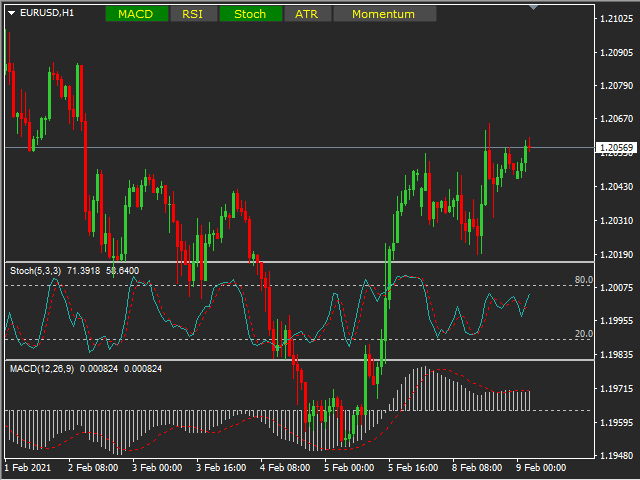640x480 pixels.
Task: Click the 1.20905 price scale value
Action: 616,52
